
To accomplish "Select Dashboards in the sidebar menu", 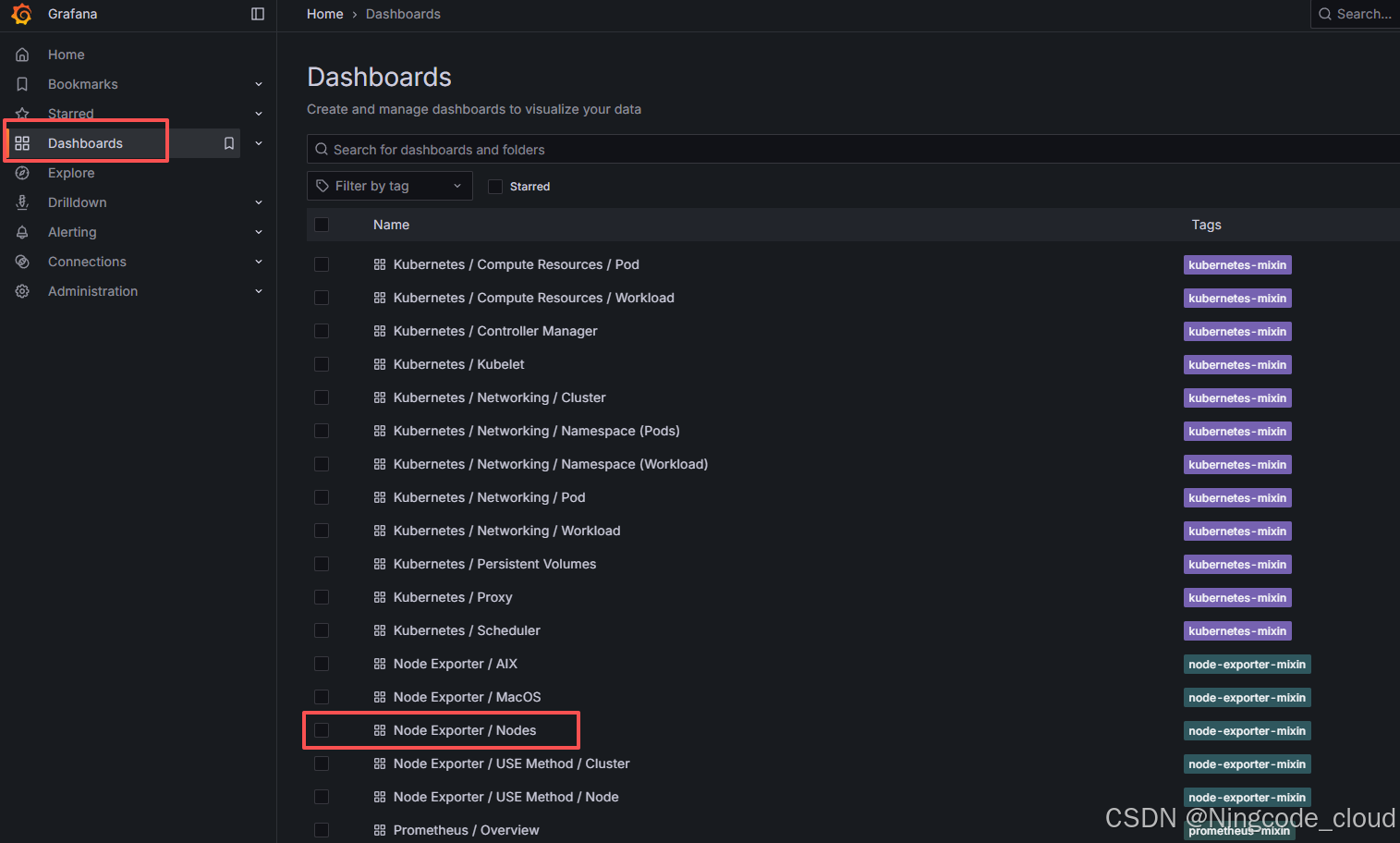I will click(x=85, y=143).
